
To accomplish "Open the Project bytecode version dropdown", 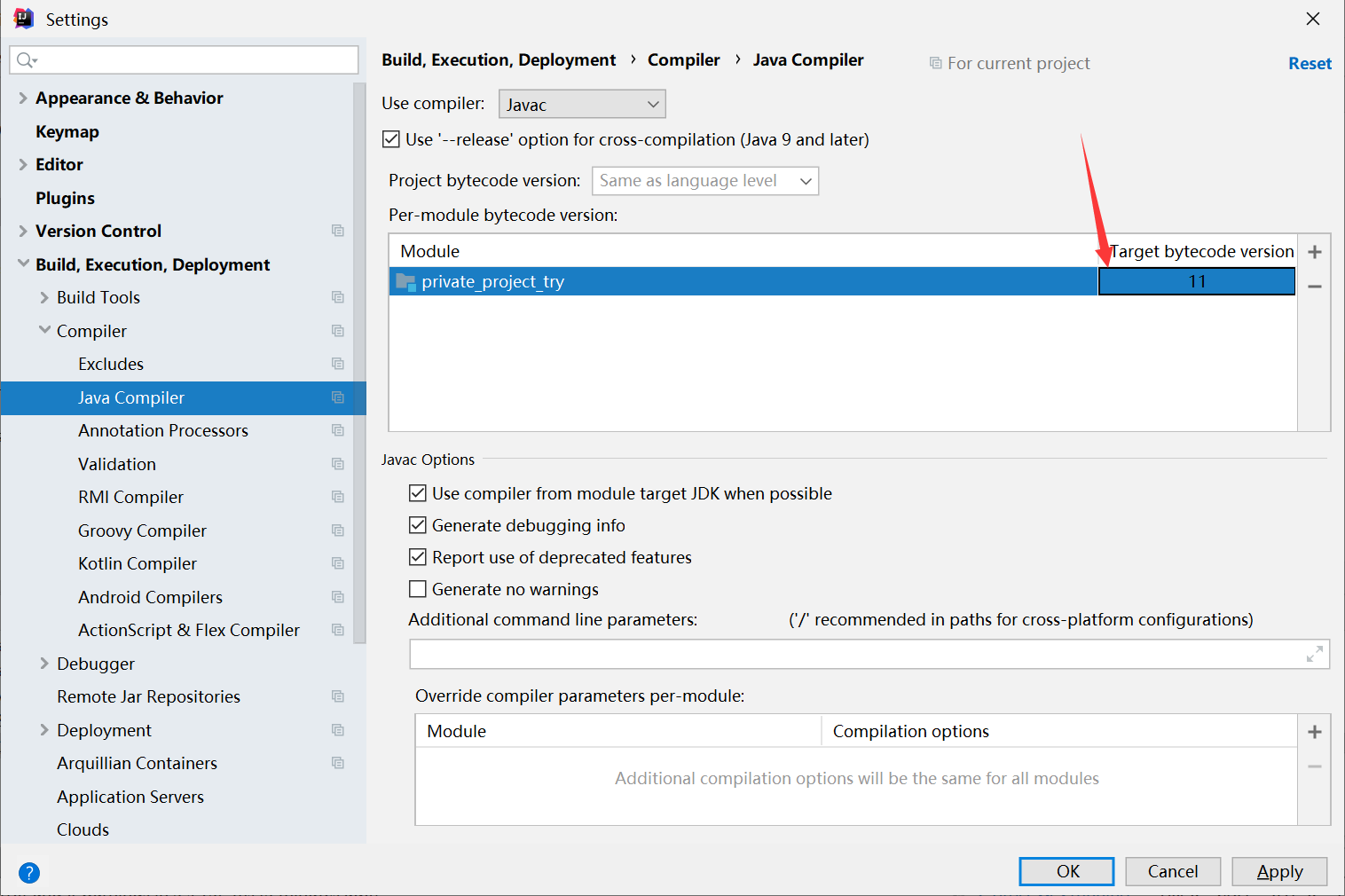I will (704, 180).
